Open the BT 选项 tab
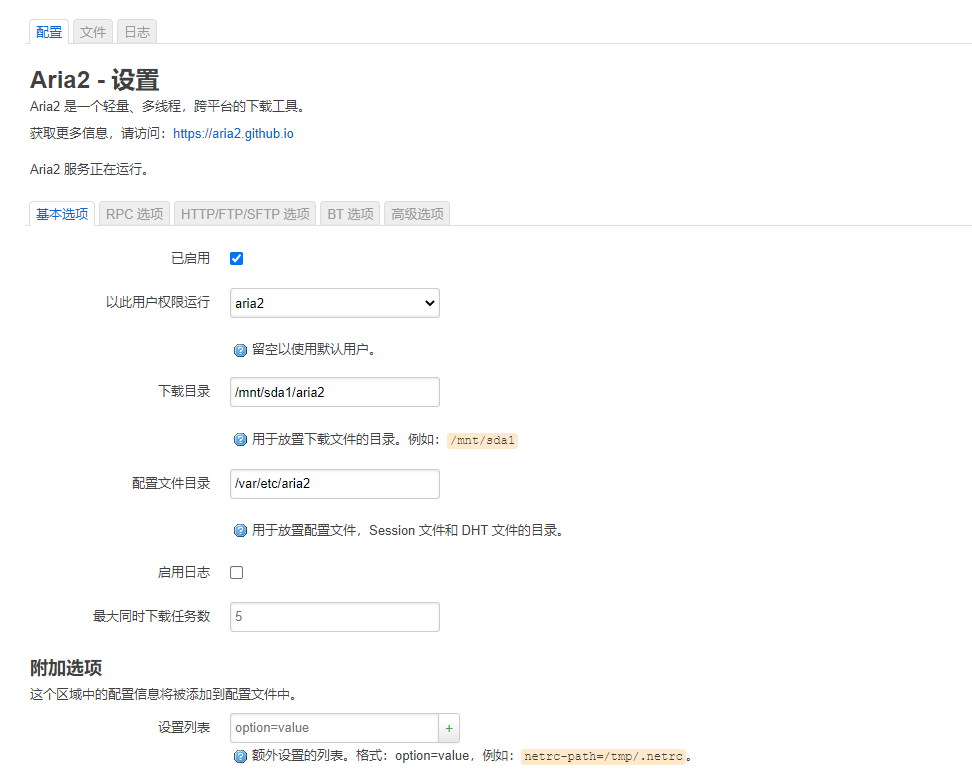 click(350, 214)
